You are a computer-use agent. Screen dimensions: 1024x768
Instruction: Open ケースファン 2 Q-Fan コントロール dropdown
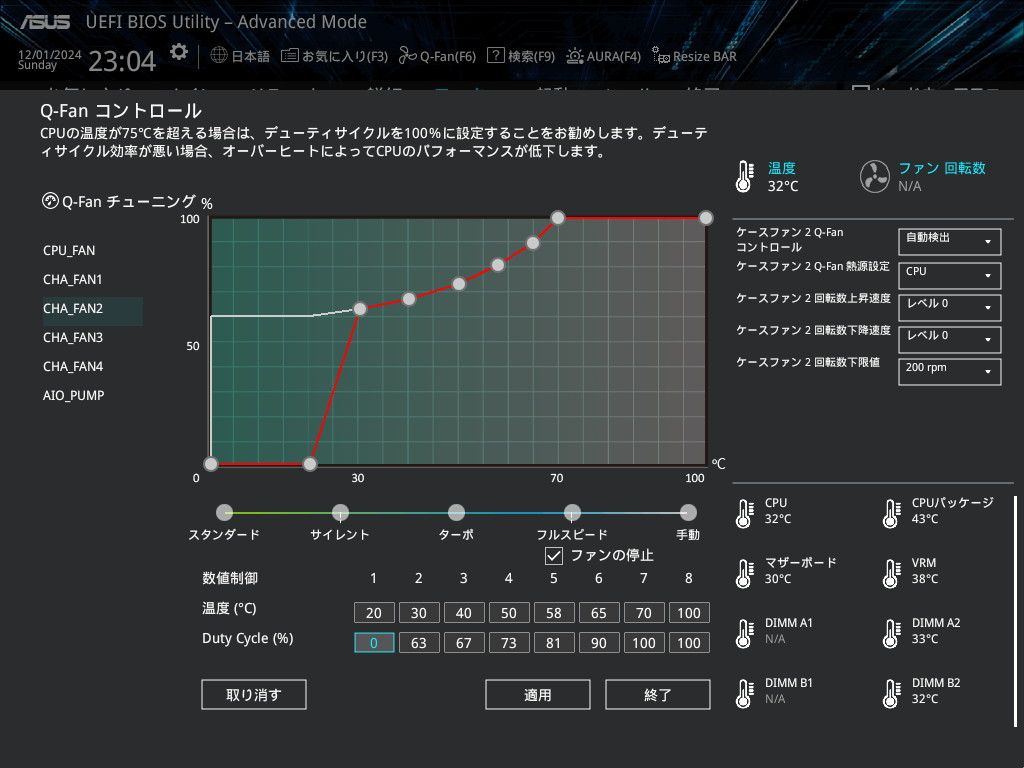(x=950, y=242)
